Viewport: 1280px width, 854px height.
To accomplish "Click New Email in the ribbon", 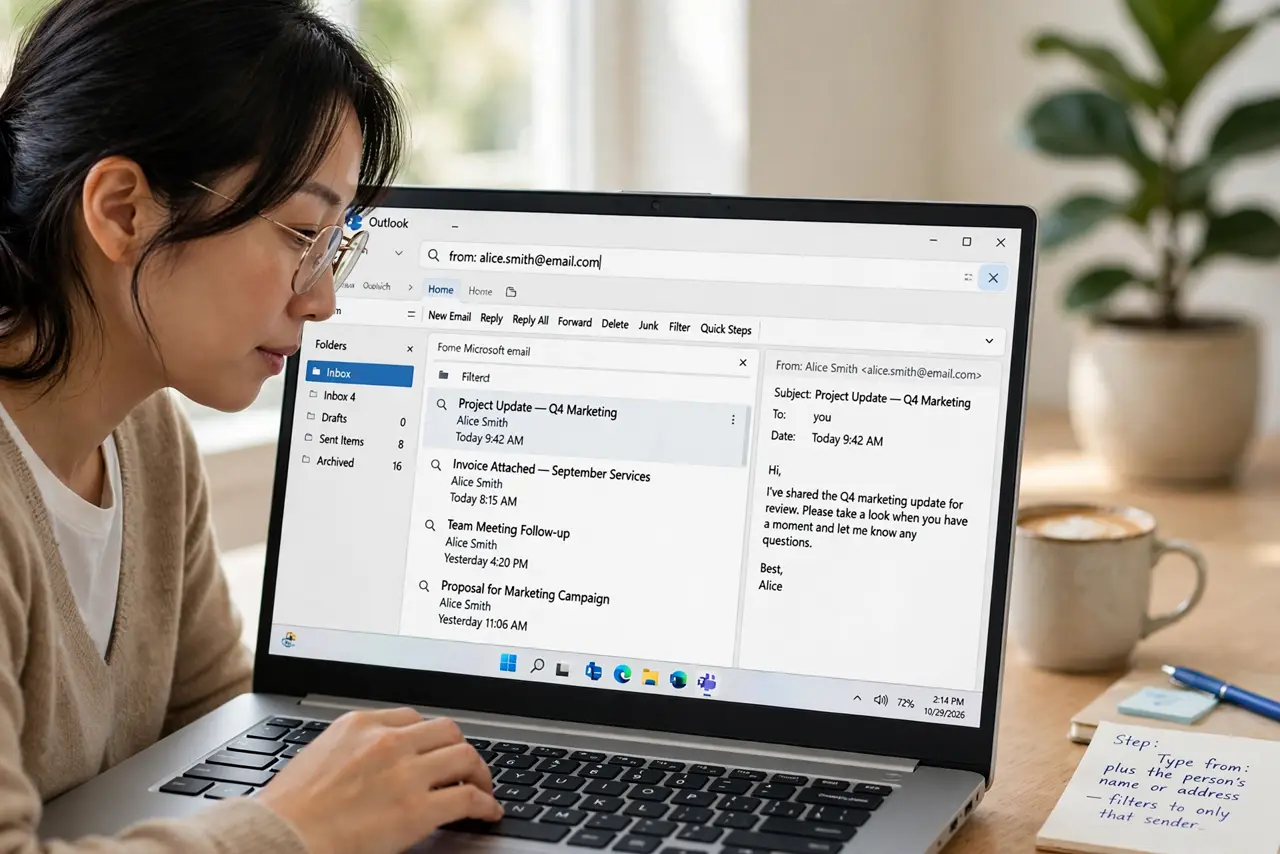I will point(449,316).
